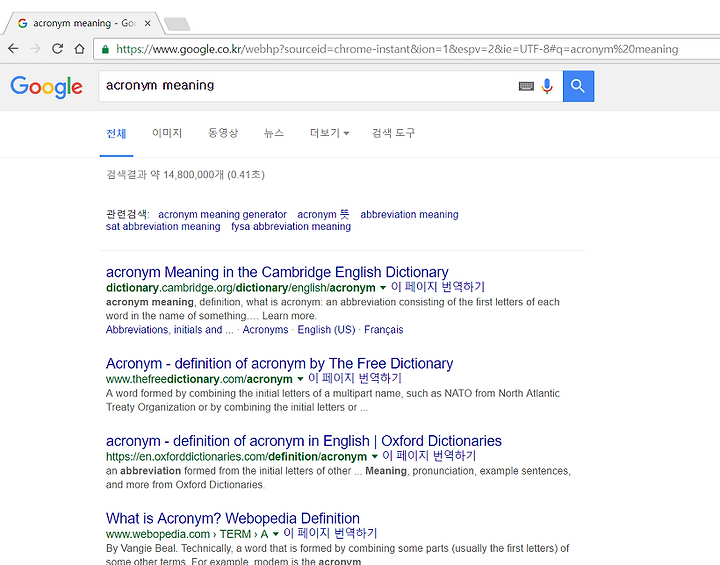The image size is (720, 565).
Task: Open a new browser tab
Action: coord(177,24)
